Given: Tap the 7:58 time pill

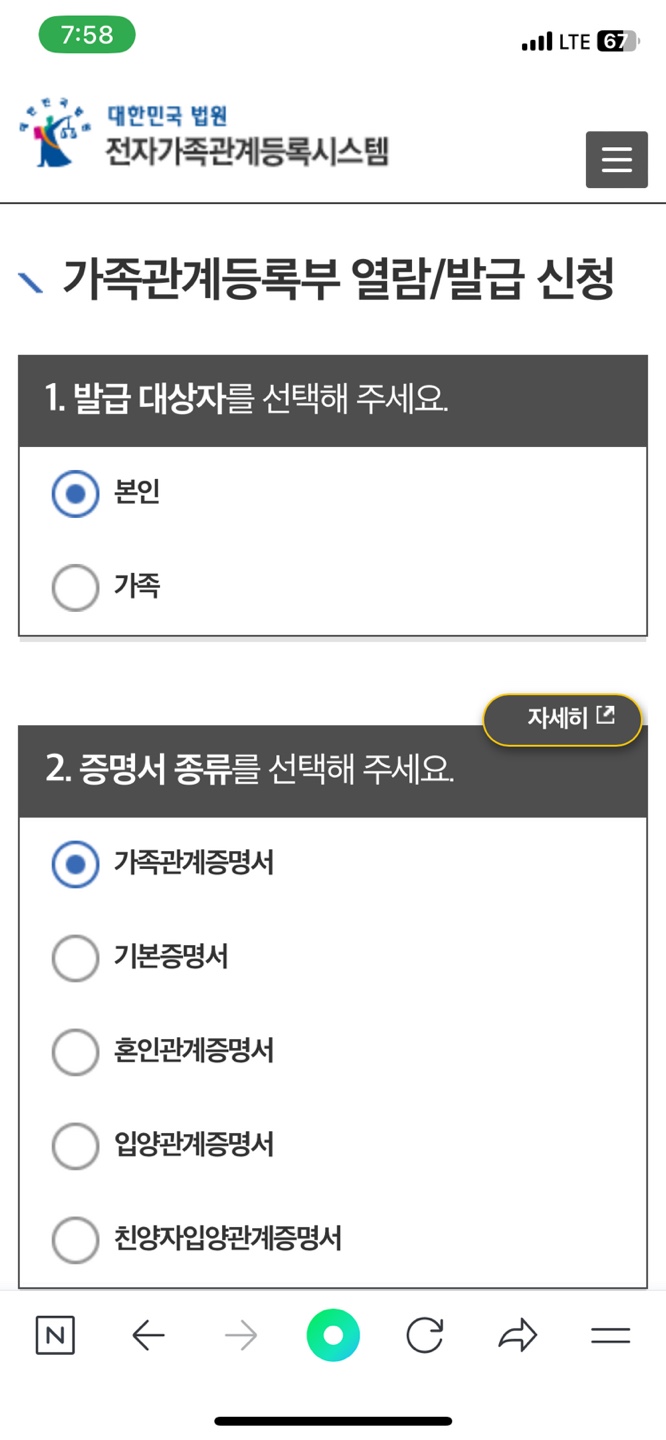Looking at the screenshot, I should [x=86, y=34].
